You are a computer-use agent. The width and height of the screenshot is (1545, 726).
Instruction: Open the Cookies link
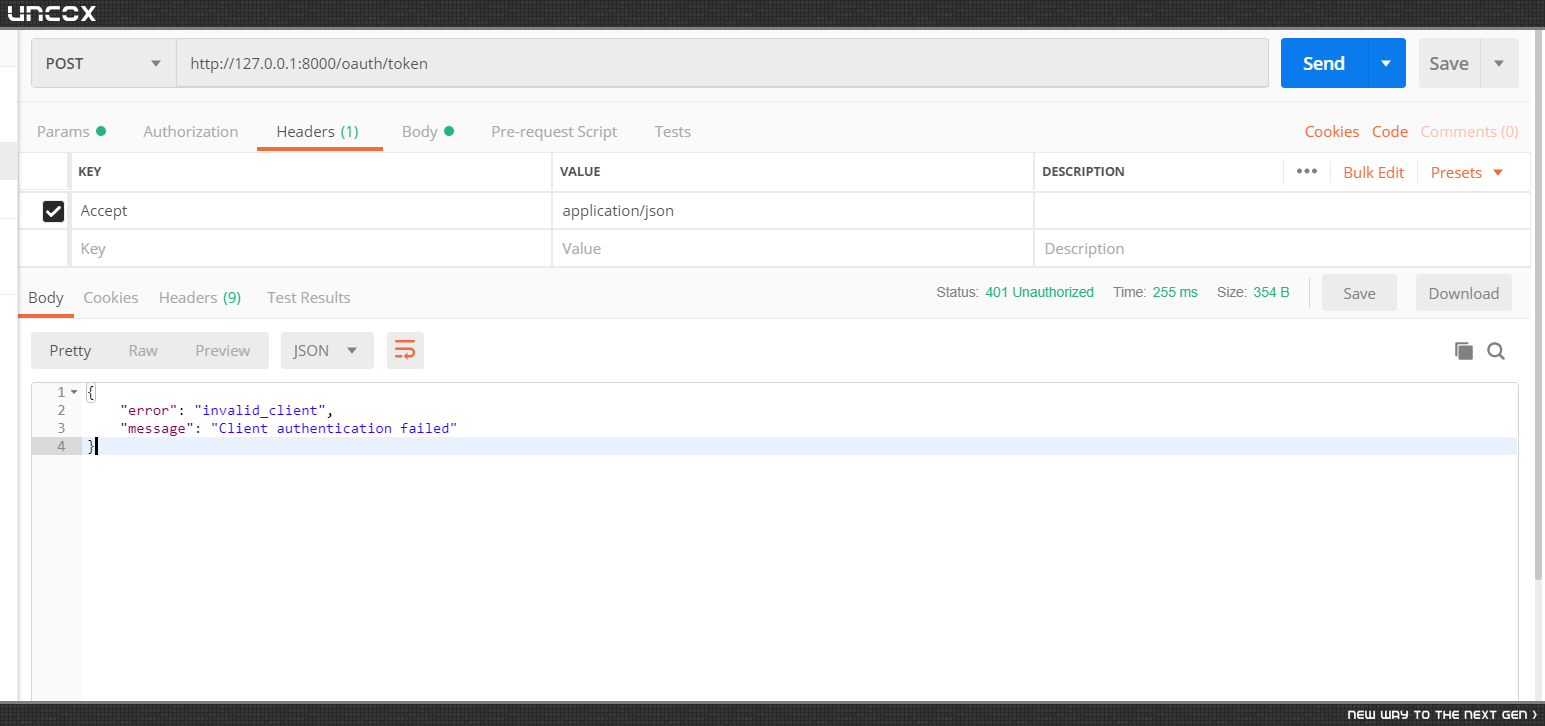tap(1331, 131)
